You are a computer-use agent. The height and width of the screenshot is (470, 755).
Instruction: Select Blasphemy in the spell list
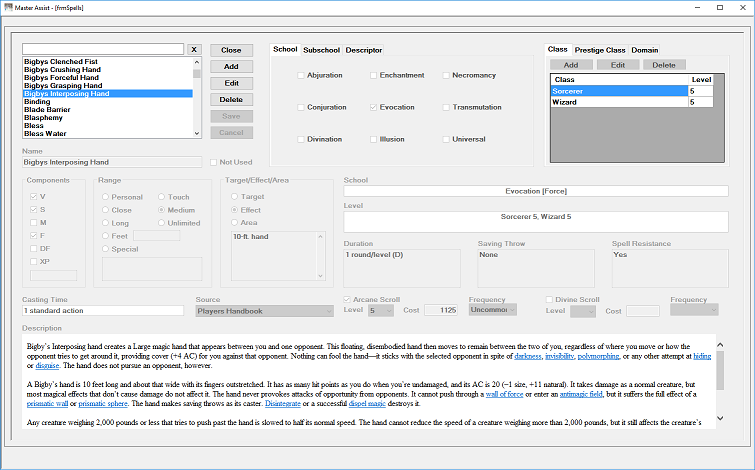coord(108,118)
